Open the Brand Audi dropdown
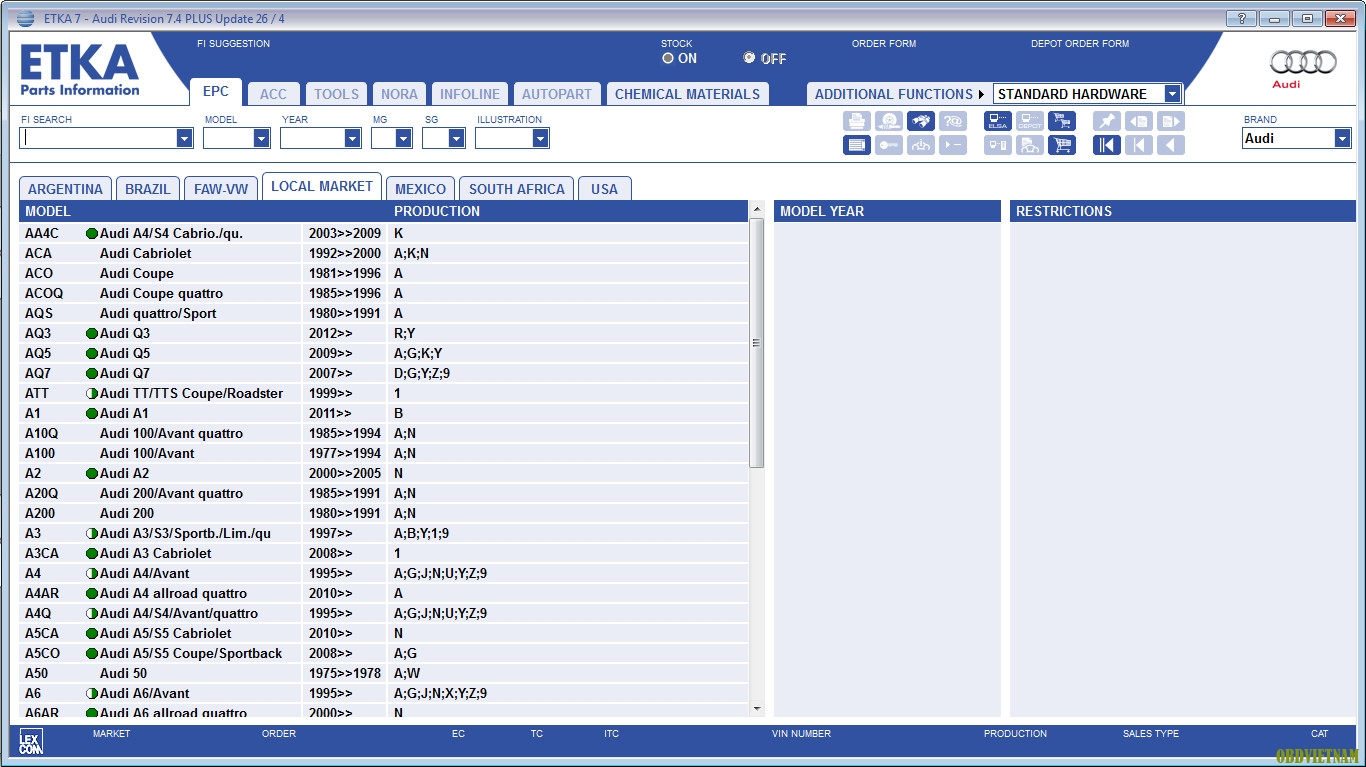 click(1342, 139)
